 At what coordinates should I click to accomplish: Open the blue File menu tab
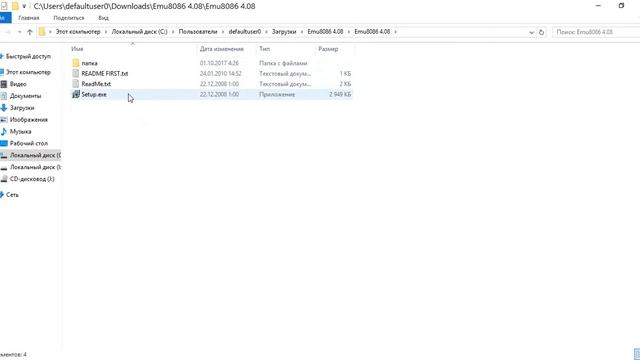[x=5, y=18]
